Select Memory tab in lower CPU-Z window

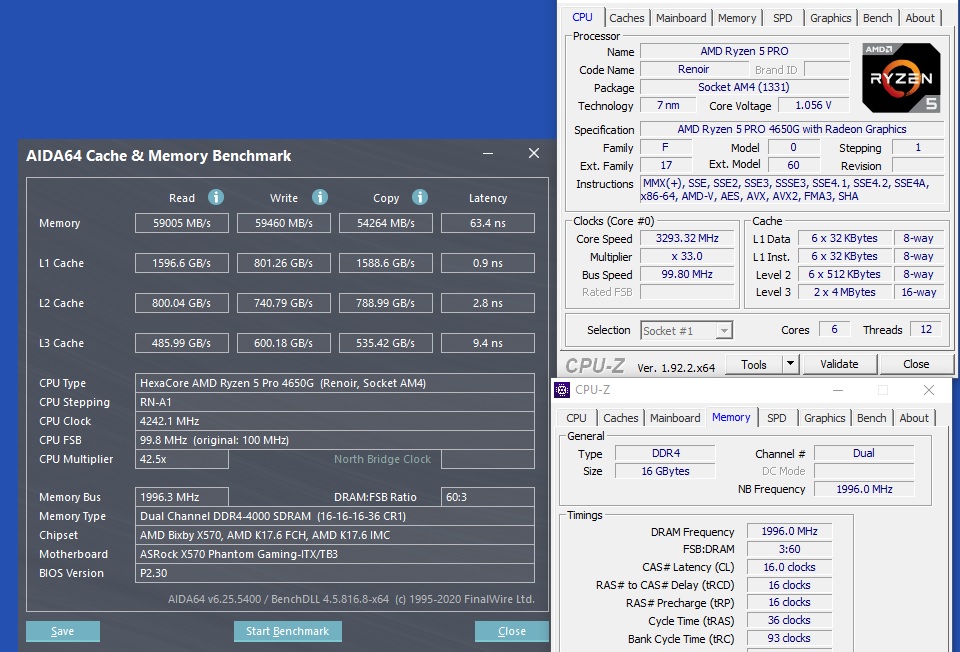[x=731, y=417]
